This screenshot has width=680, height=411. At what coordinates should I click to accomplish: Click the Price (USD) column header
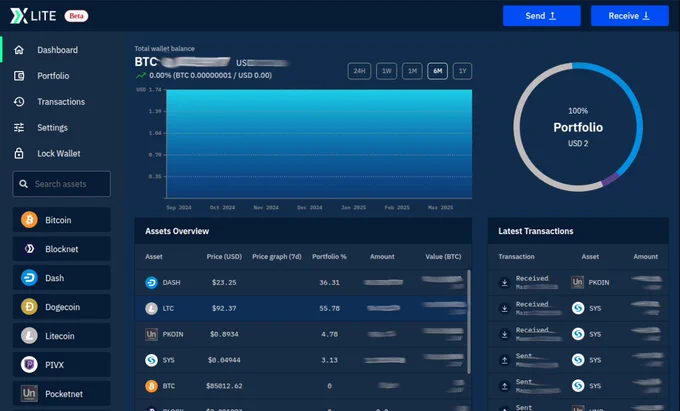coord(224,257)
